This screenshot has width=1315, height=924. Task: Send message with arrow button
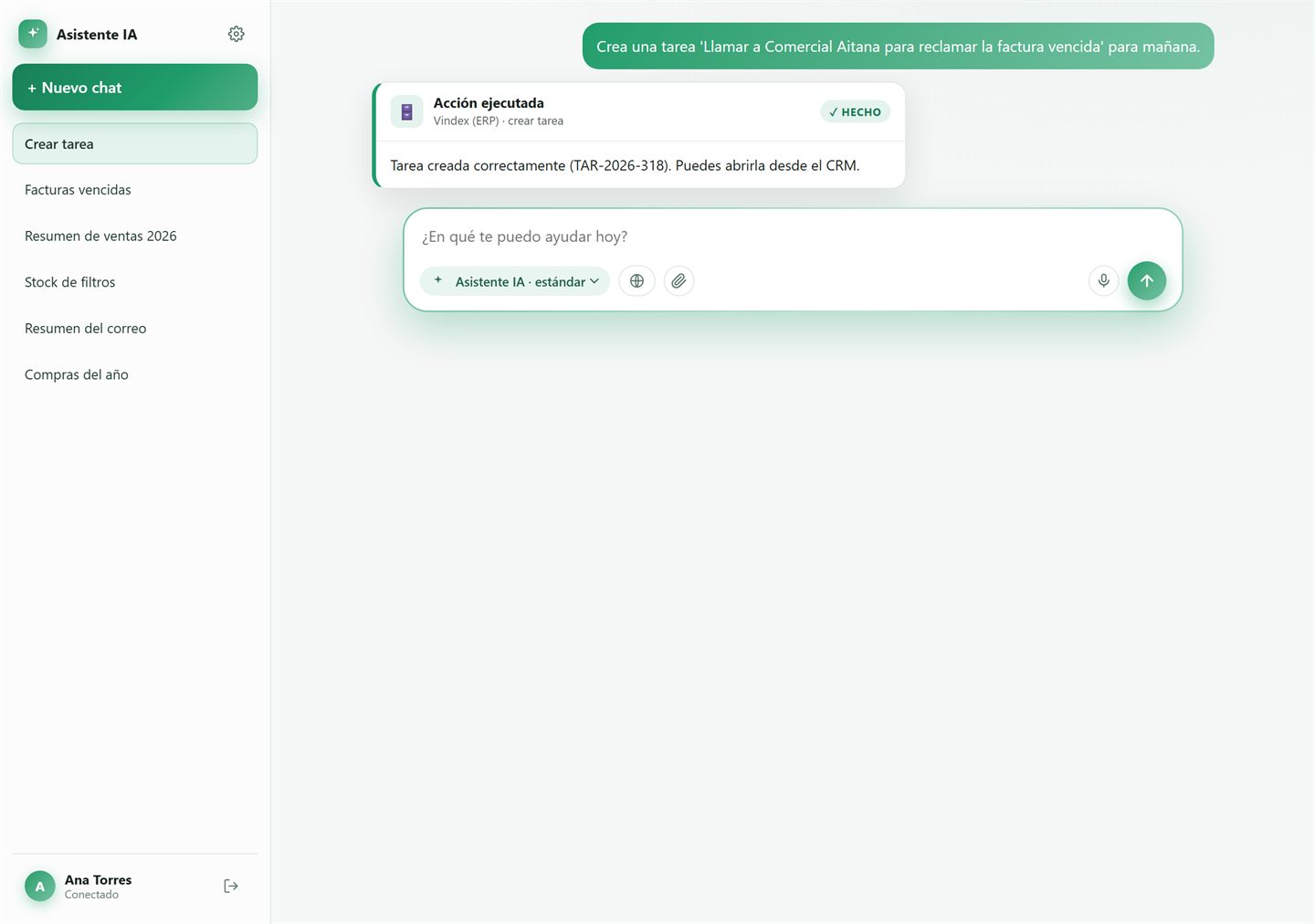pyautogui.click(x=1146, y=280)
